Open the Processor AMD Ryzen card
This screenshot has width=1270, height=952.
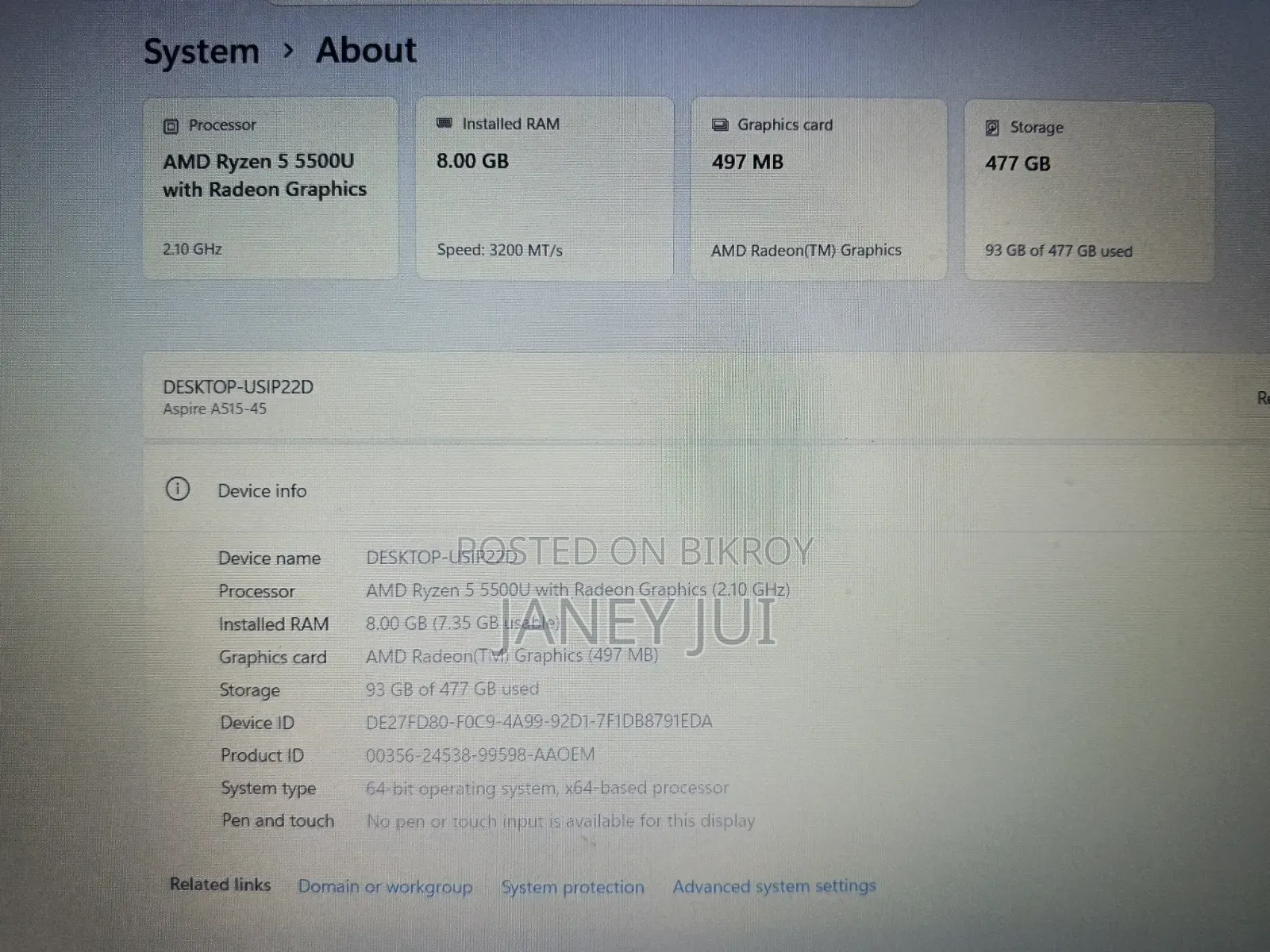point(270,188)
